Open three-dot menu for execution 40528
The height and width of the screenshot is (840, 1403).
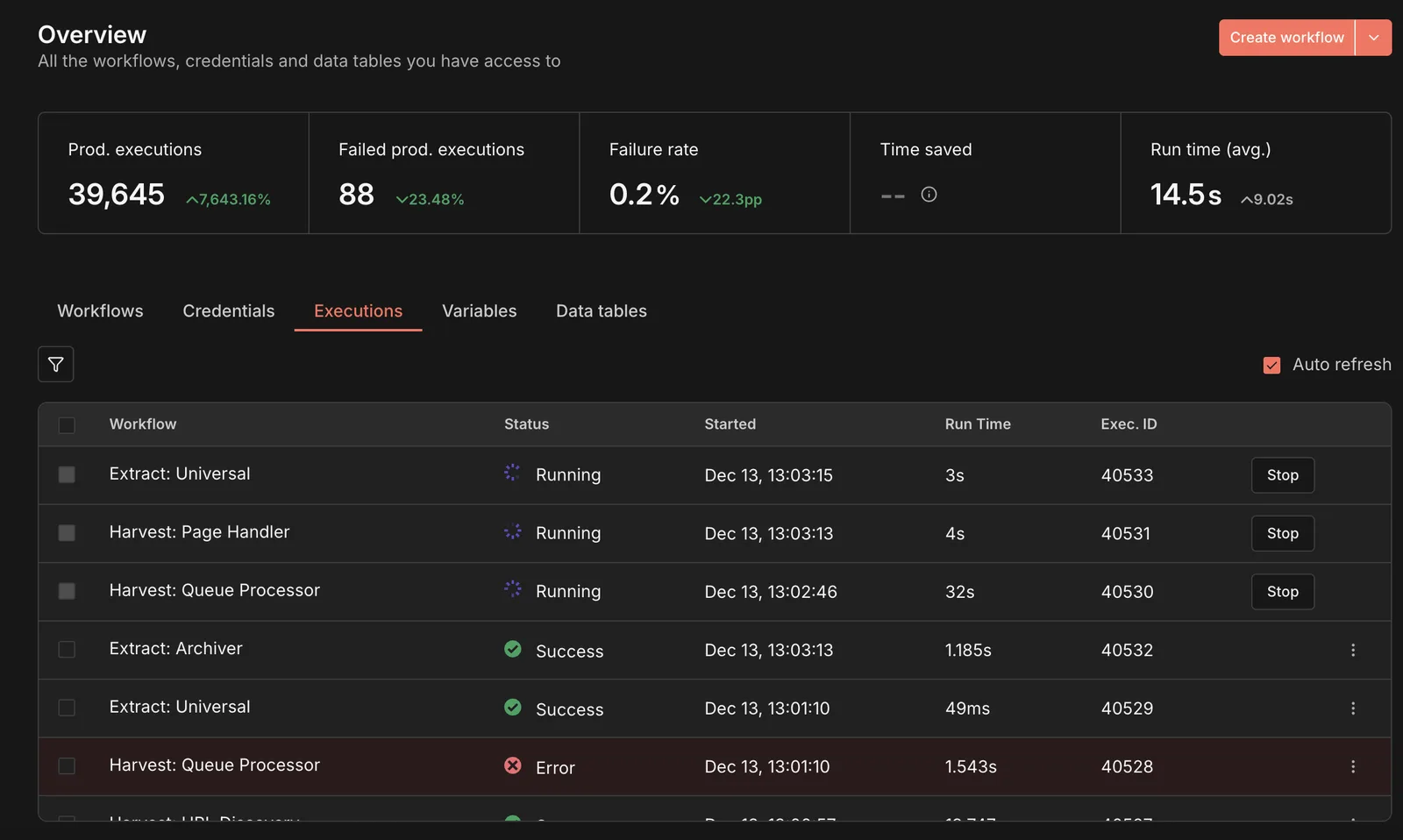pos(1353,766)
